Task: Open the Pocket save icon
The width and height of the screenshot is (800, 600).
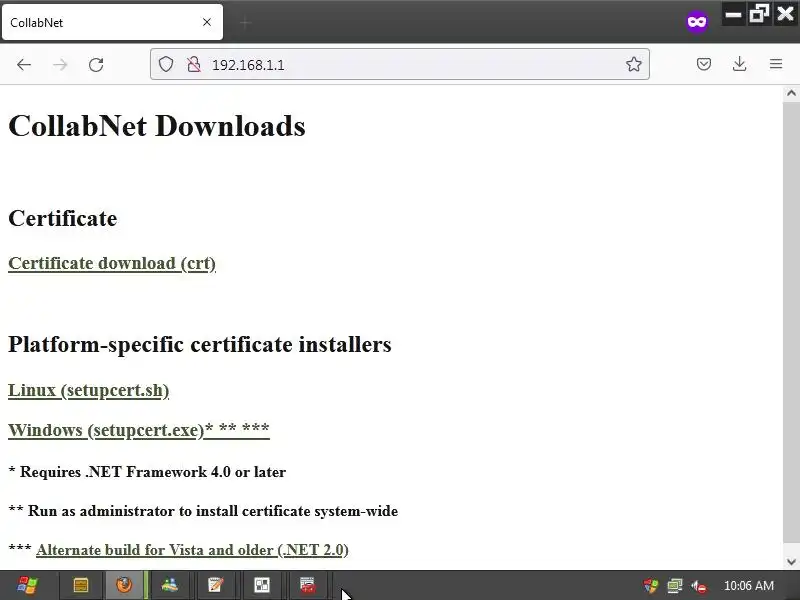Action: pos(704,64)
